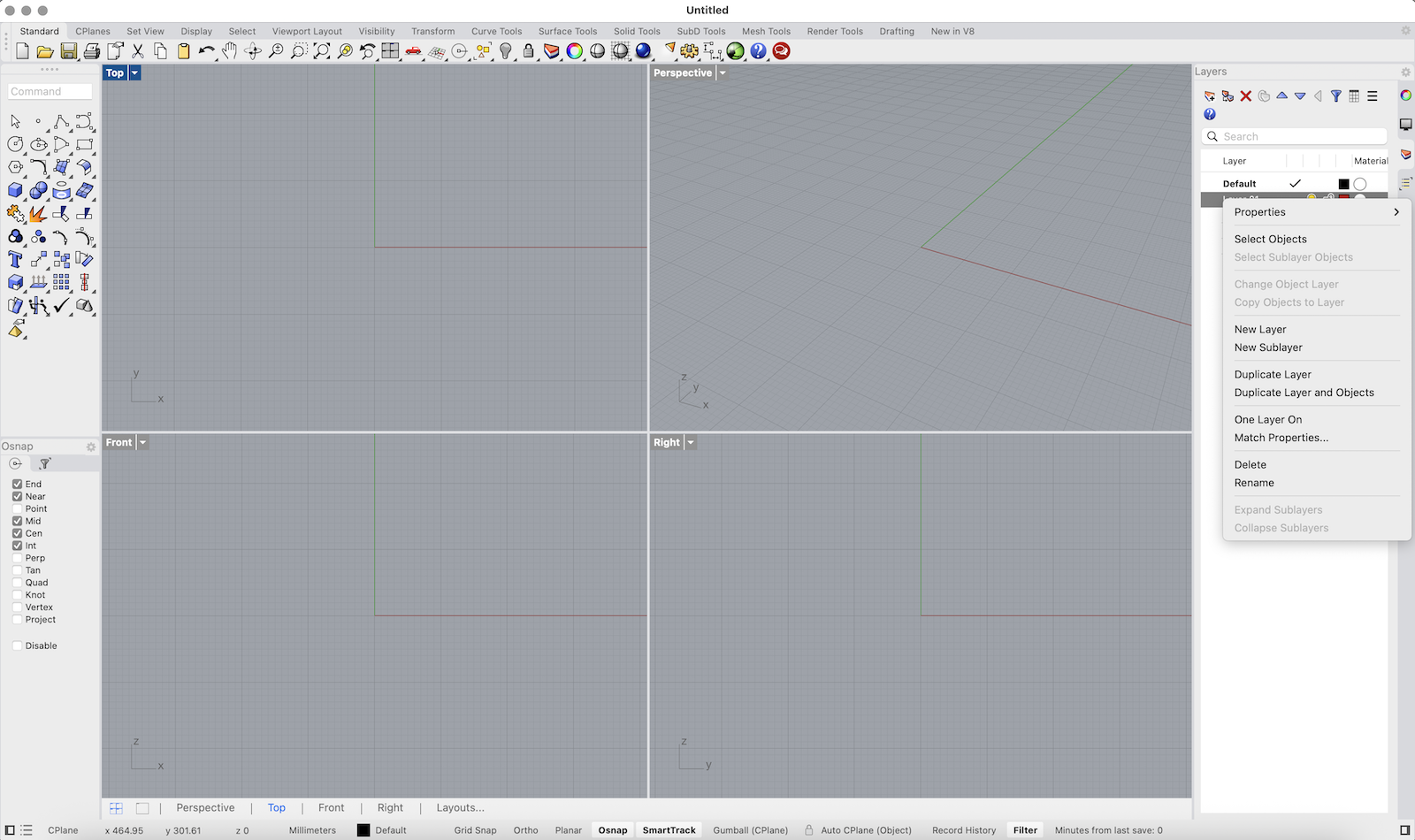Click Gumball (CPlane) in status bar
This screenshot has width=1415, height=840.
(750, 830)
